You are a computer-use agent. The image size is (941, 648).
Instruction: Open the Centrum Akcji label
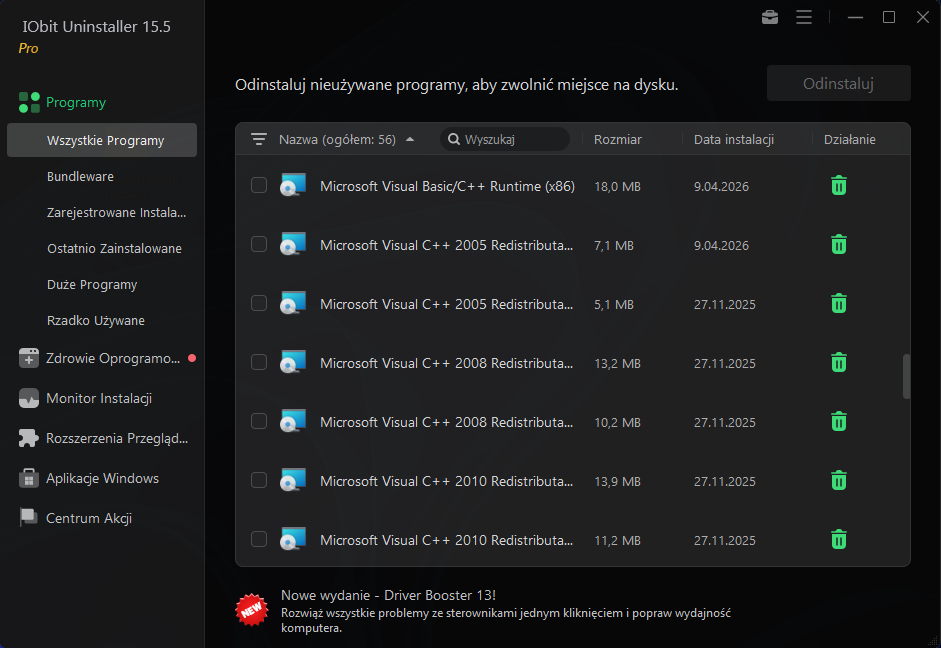point(89,518)
